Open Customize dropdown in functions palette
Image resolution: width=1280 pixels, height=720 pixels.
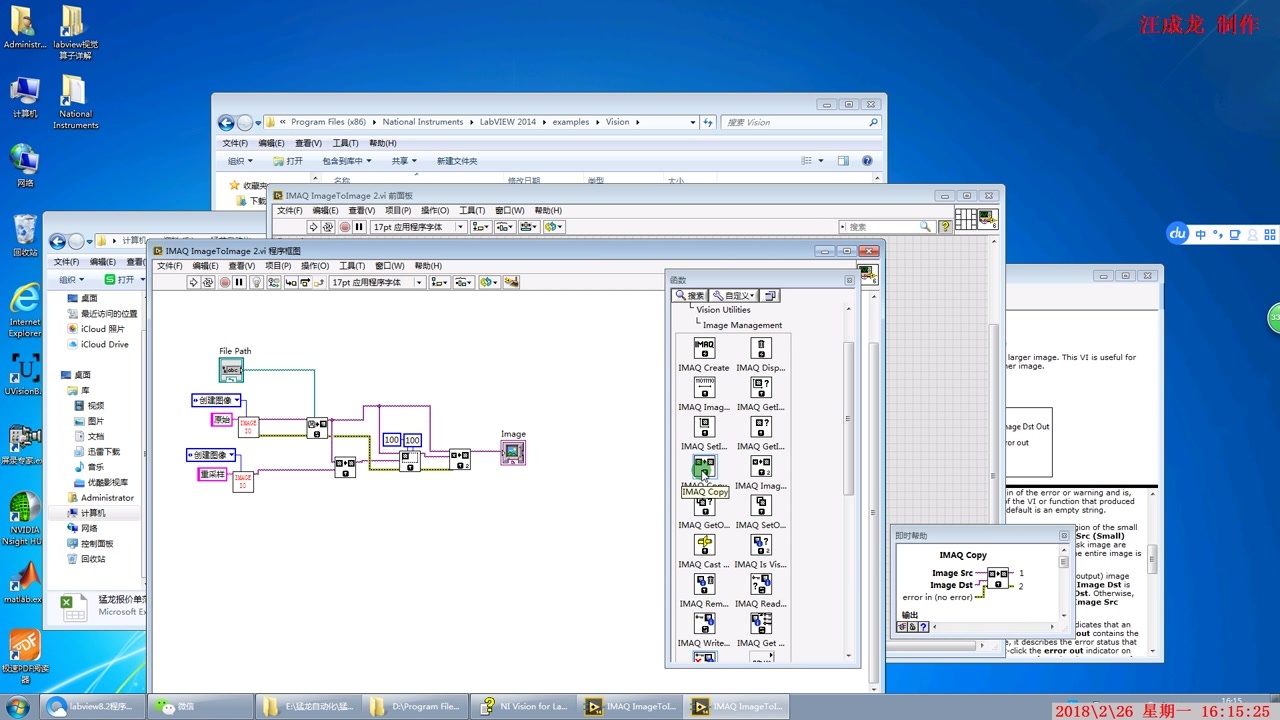click(733, 295)
